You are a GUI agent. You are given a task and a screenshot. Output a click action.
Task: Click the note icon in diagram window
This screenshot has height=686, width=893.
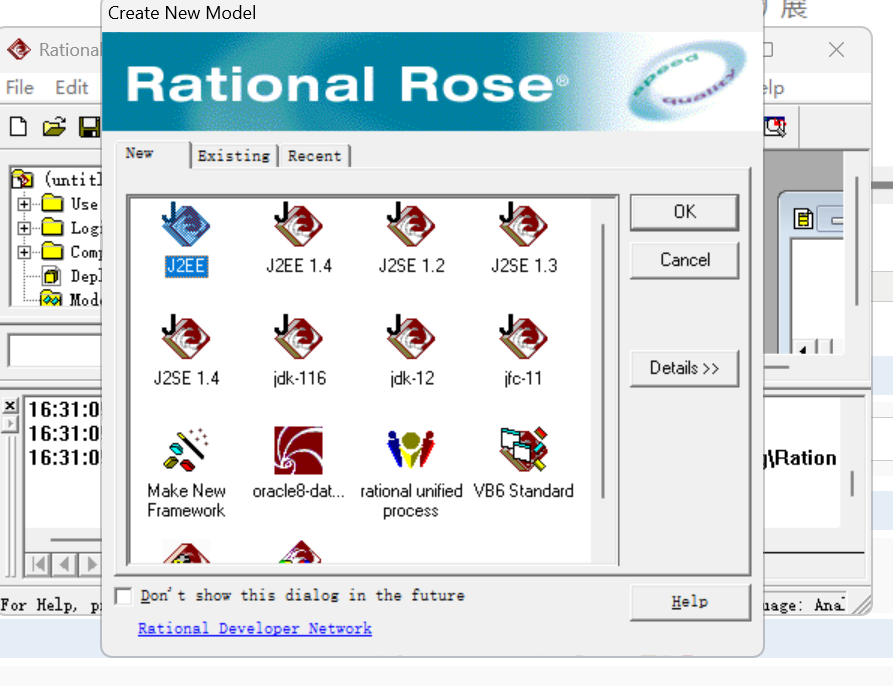803,219
